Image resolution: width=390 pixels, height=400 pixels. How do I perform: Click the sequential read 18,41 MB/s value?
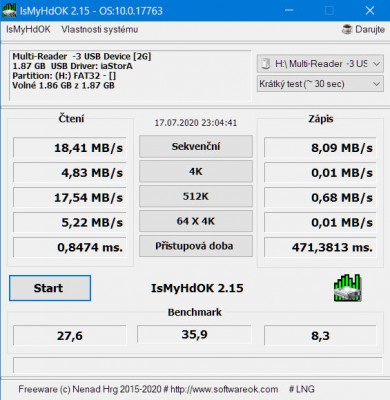click(70, 147)
